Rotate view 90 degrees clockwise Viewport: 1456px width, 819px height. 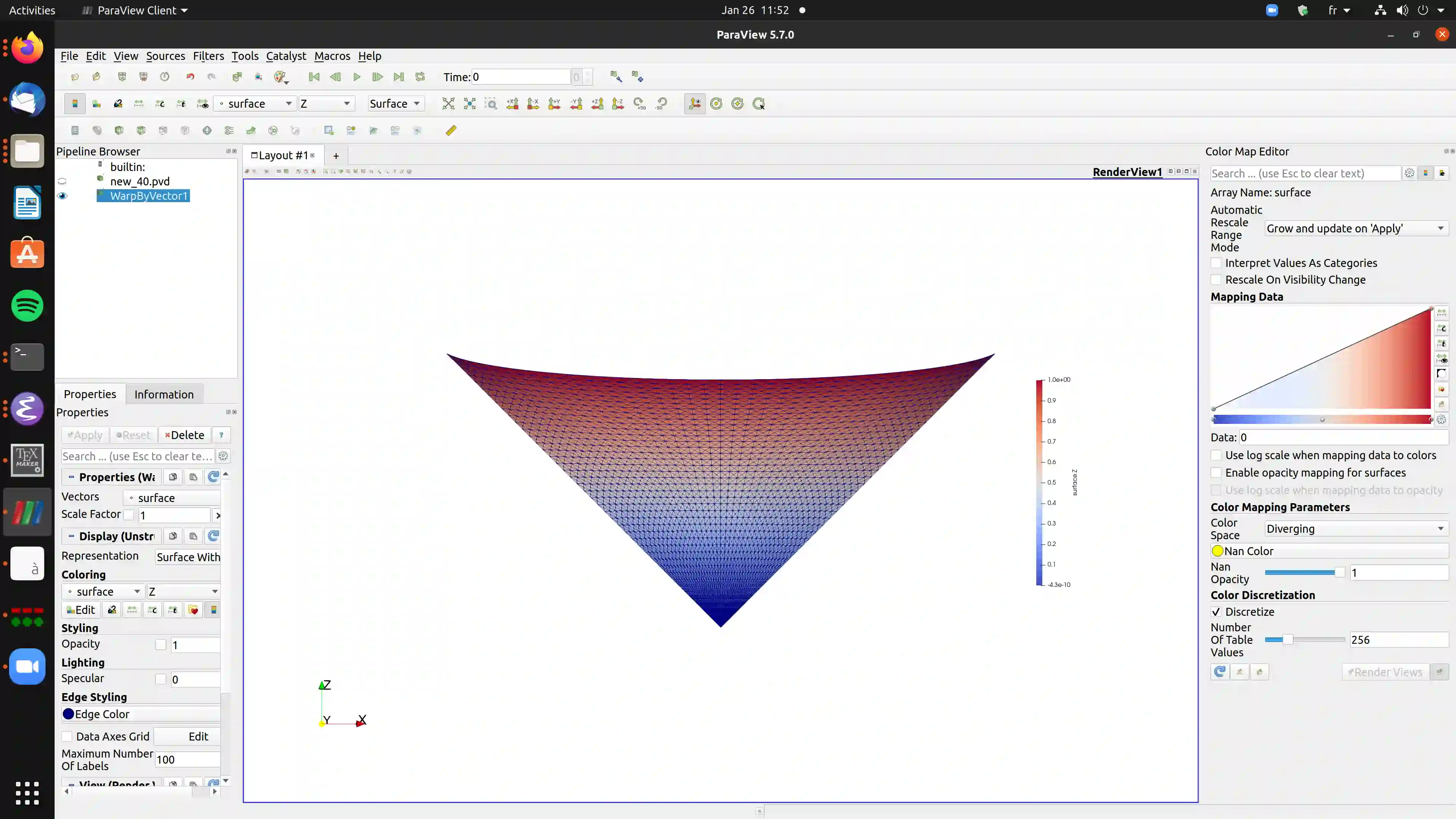tap(639, 104)
